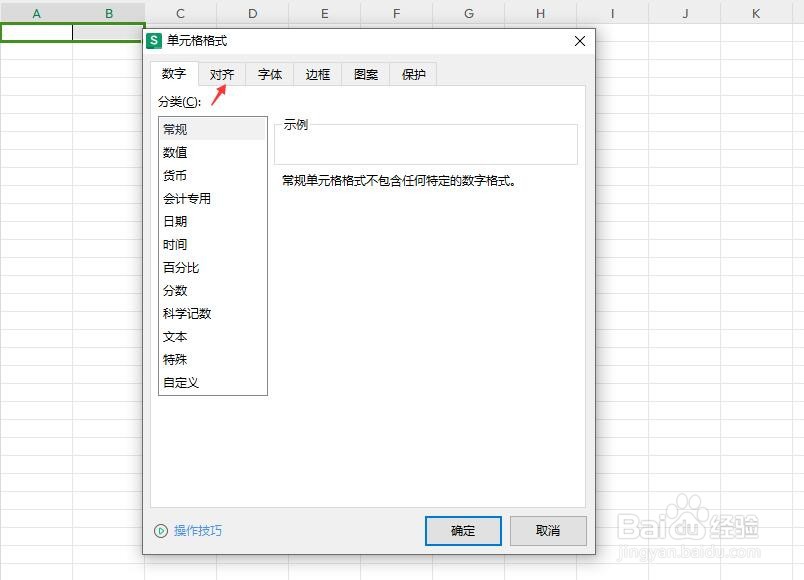Select column K header
This screenshot has width=804, height=580.
756,14
